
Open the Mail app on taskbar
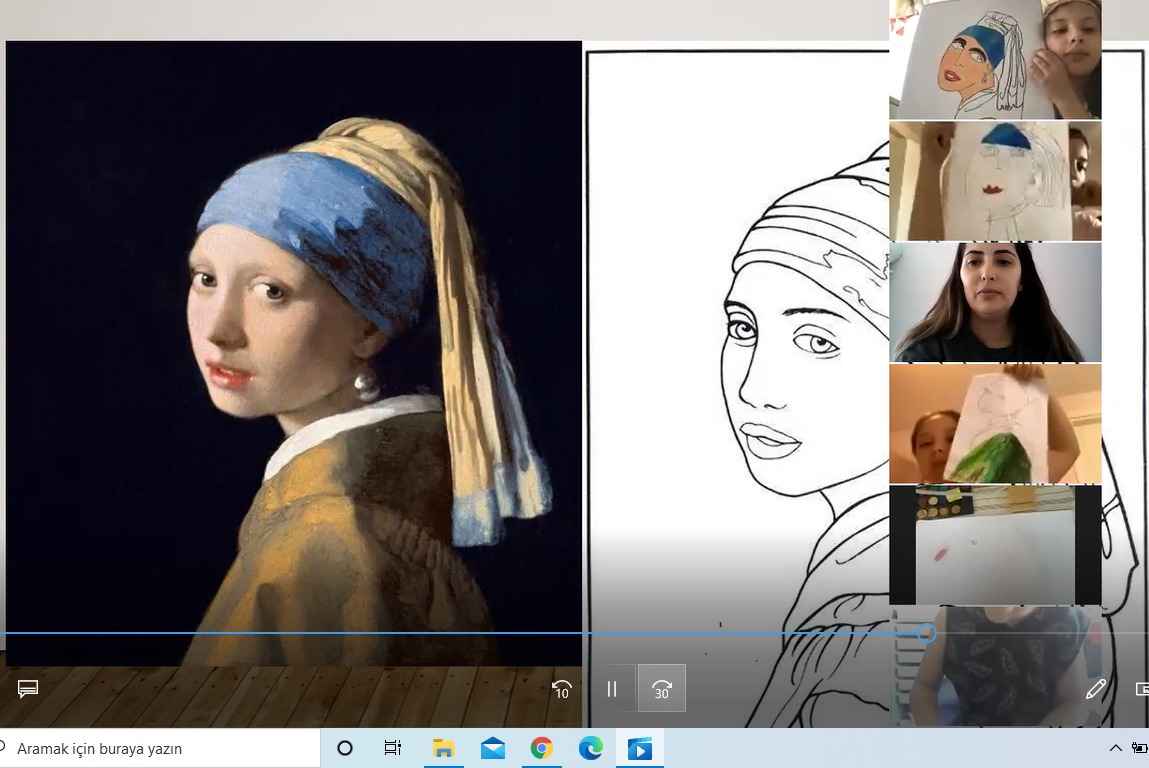[x=492, y=748]
